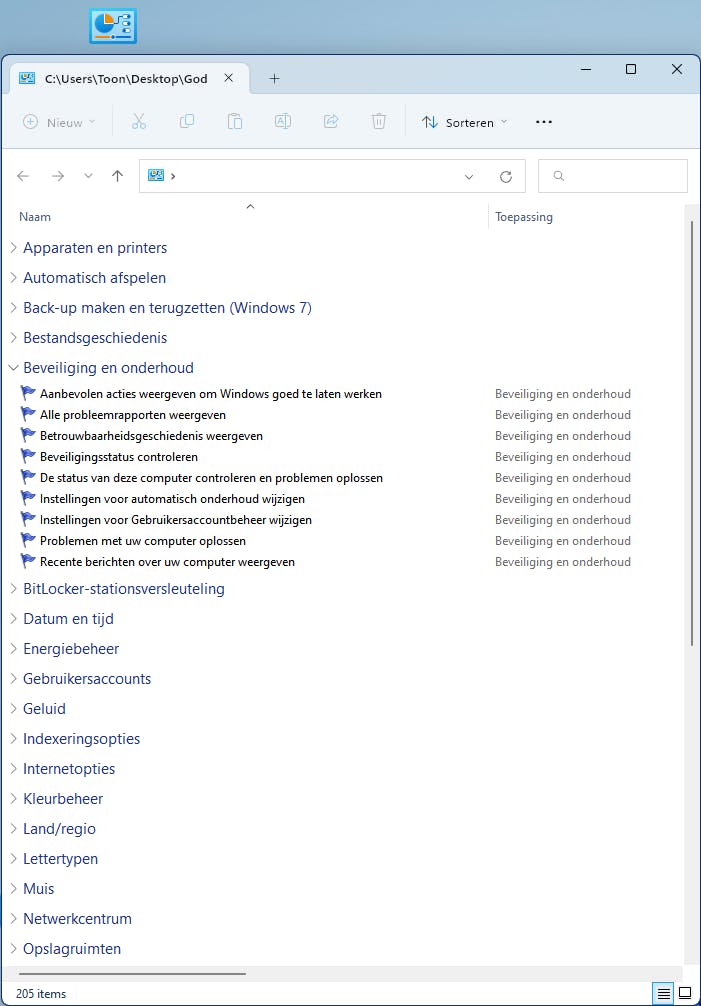Click flag icon beside Problemen met uw computer oplossen
Image resolution: width=701 pixels, height=1006 pixels.
point(28,540)
